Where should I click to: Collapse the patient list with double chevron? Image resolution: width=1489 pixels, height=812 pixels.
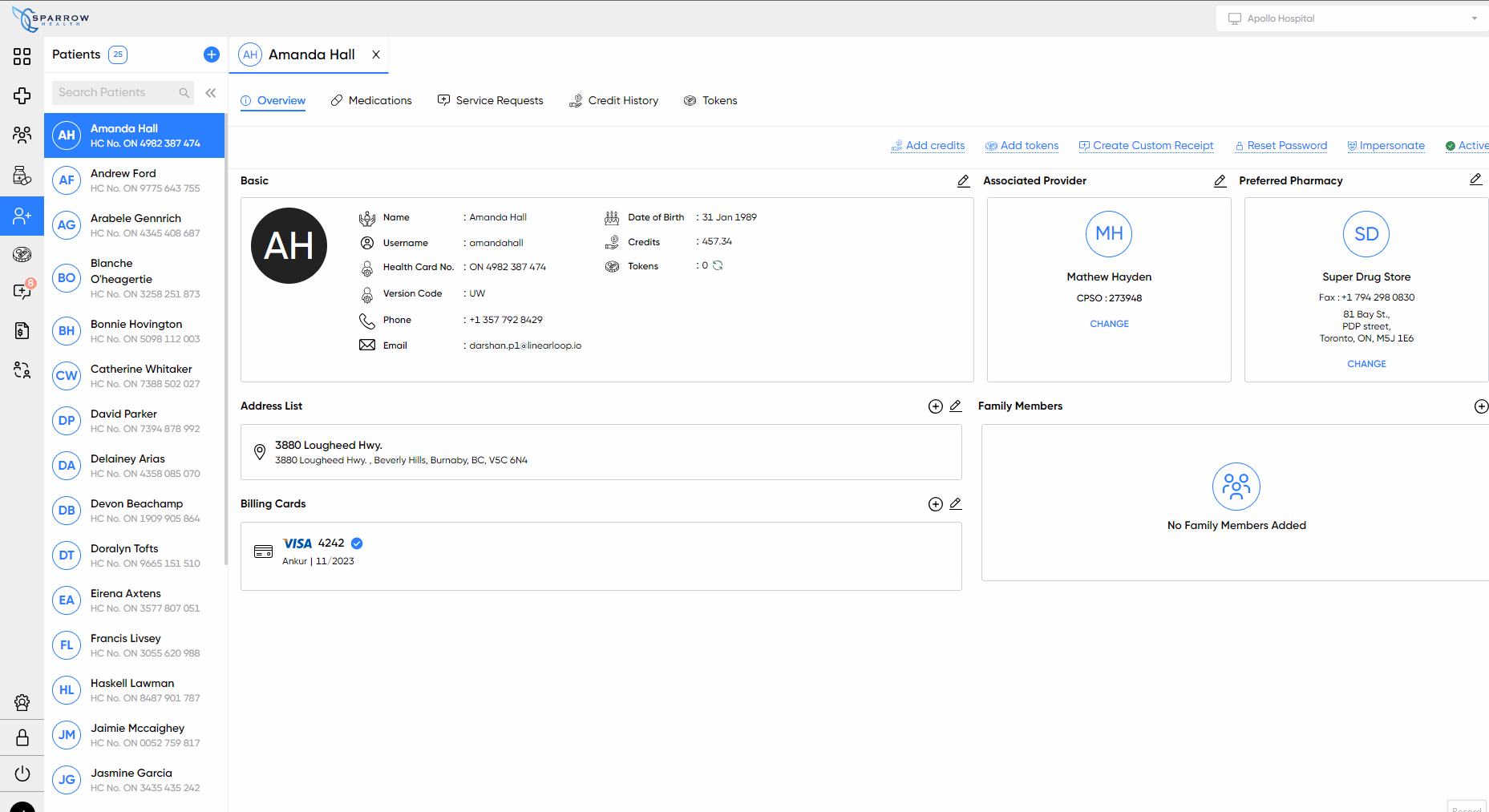(210, 92)
